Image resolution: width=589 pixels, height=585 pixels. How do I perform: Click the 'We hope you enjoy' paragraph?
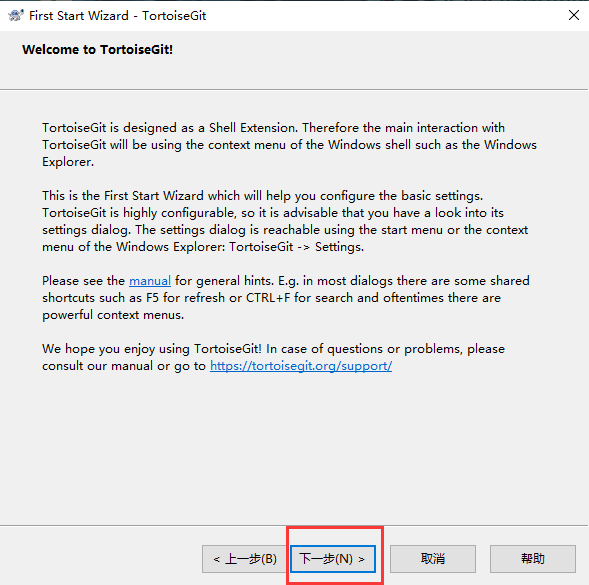pos(273,357)
